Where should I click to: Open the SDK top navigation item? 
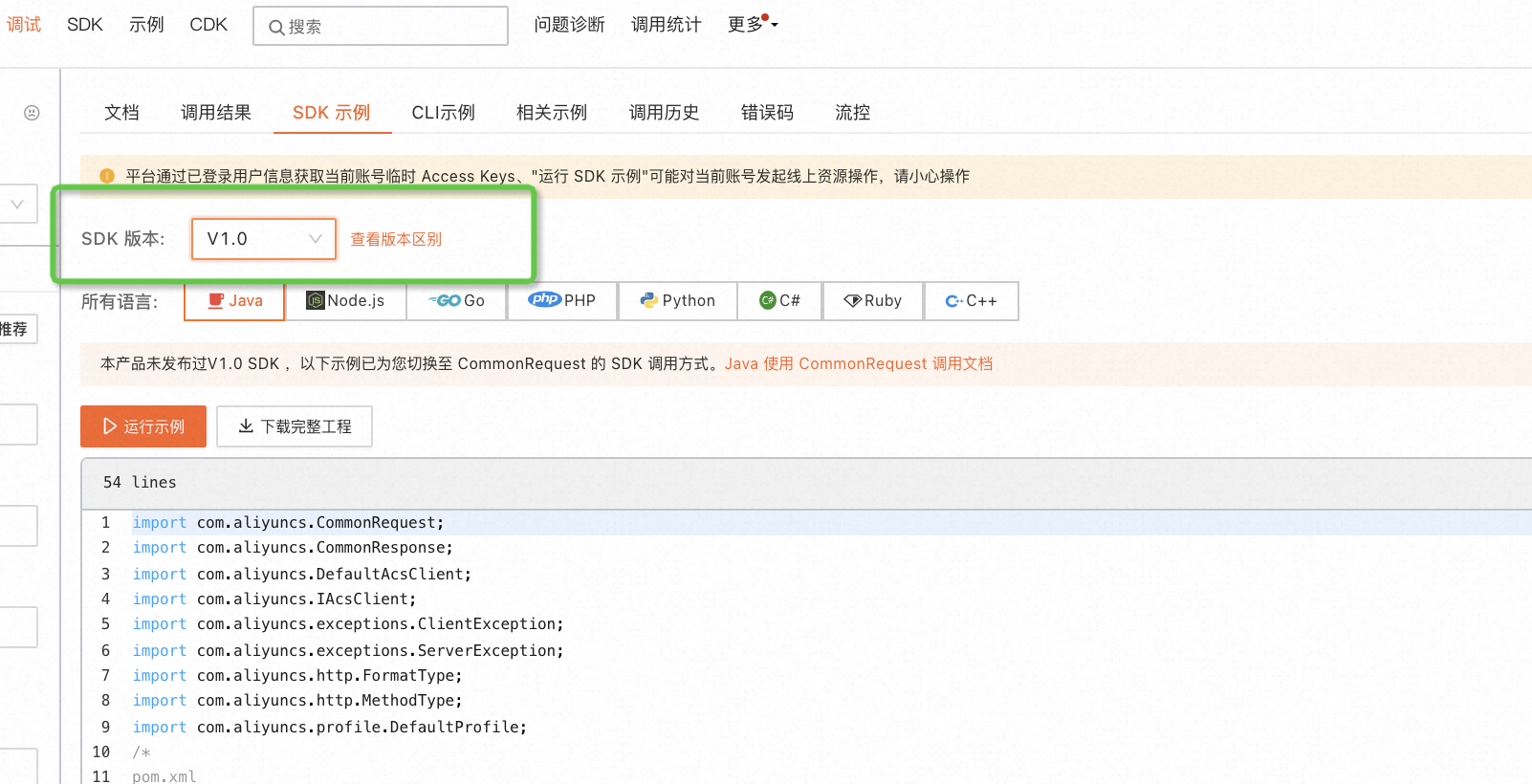[84, 25]
